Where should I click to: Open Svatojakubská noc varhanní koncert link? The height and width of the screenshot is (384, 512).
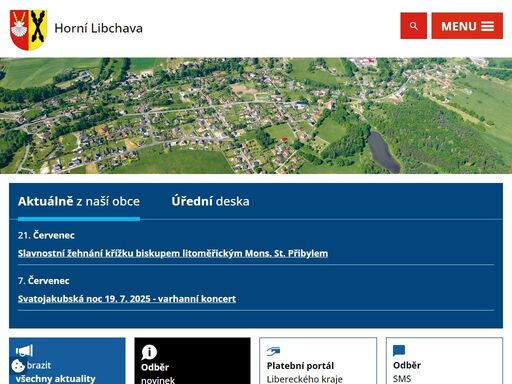point(127,299)
